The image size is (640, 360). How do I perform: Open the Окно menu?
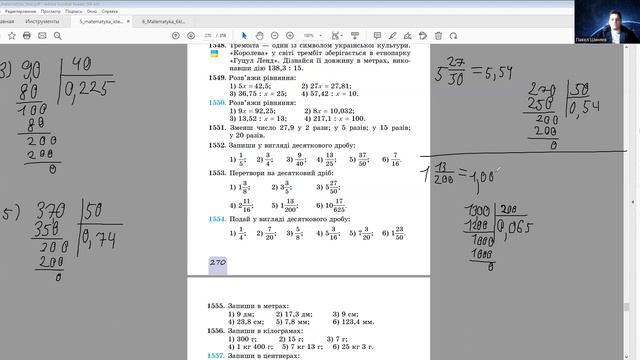(x=92, y=11)
